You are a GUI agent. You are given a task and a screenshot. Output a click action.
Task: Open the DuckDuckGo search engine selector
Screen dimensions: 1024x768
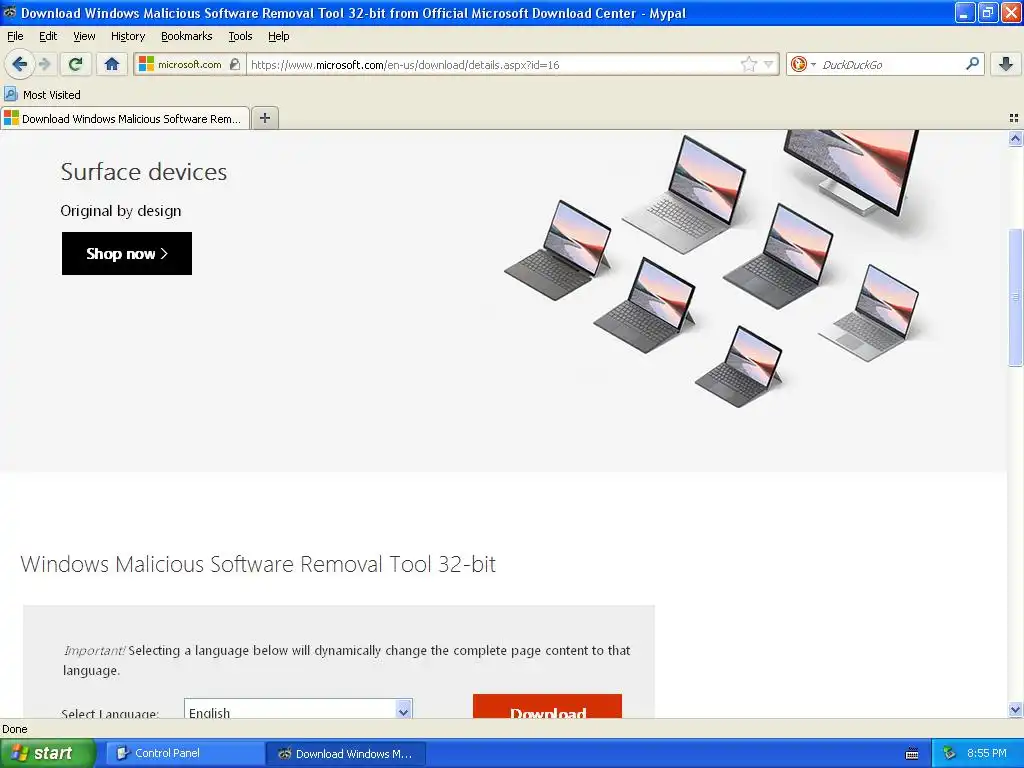click(803, 64)
